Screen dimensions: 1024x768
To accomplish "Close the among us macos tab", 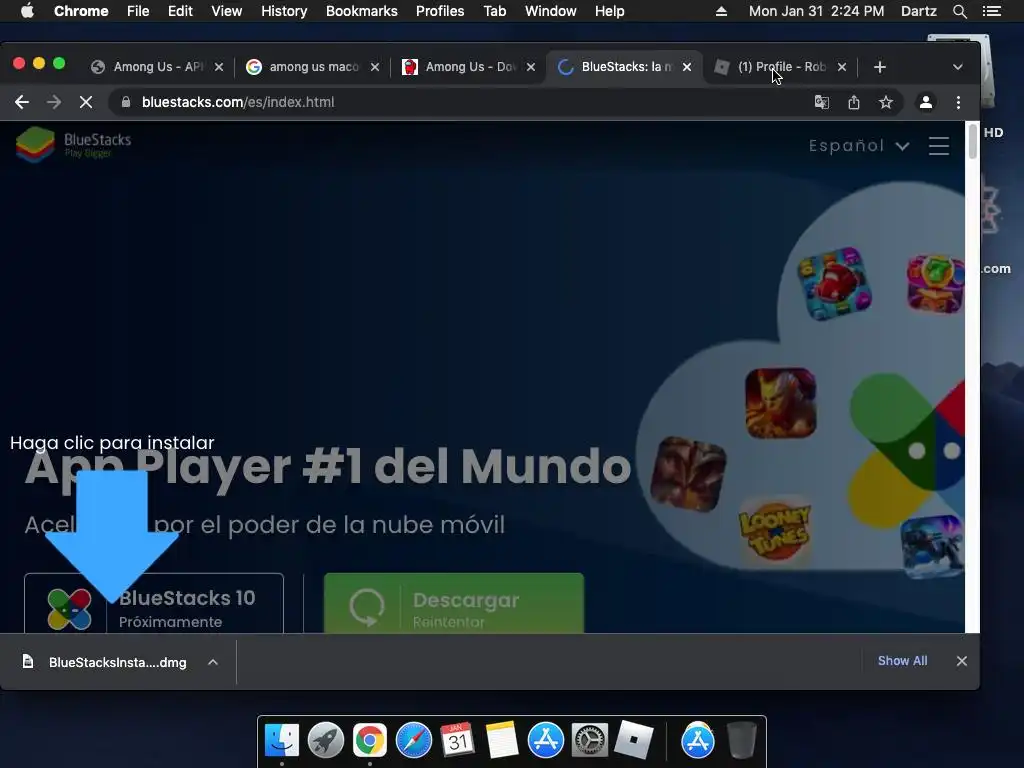I will 375,67.
